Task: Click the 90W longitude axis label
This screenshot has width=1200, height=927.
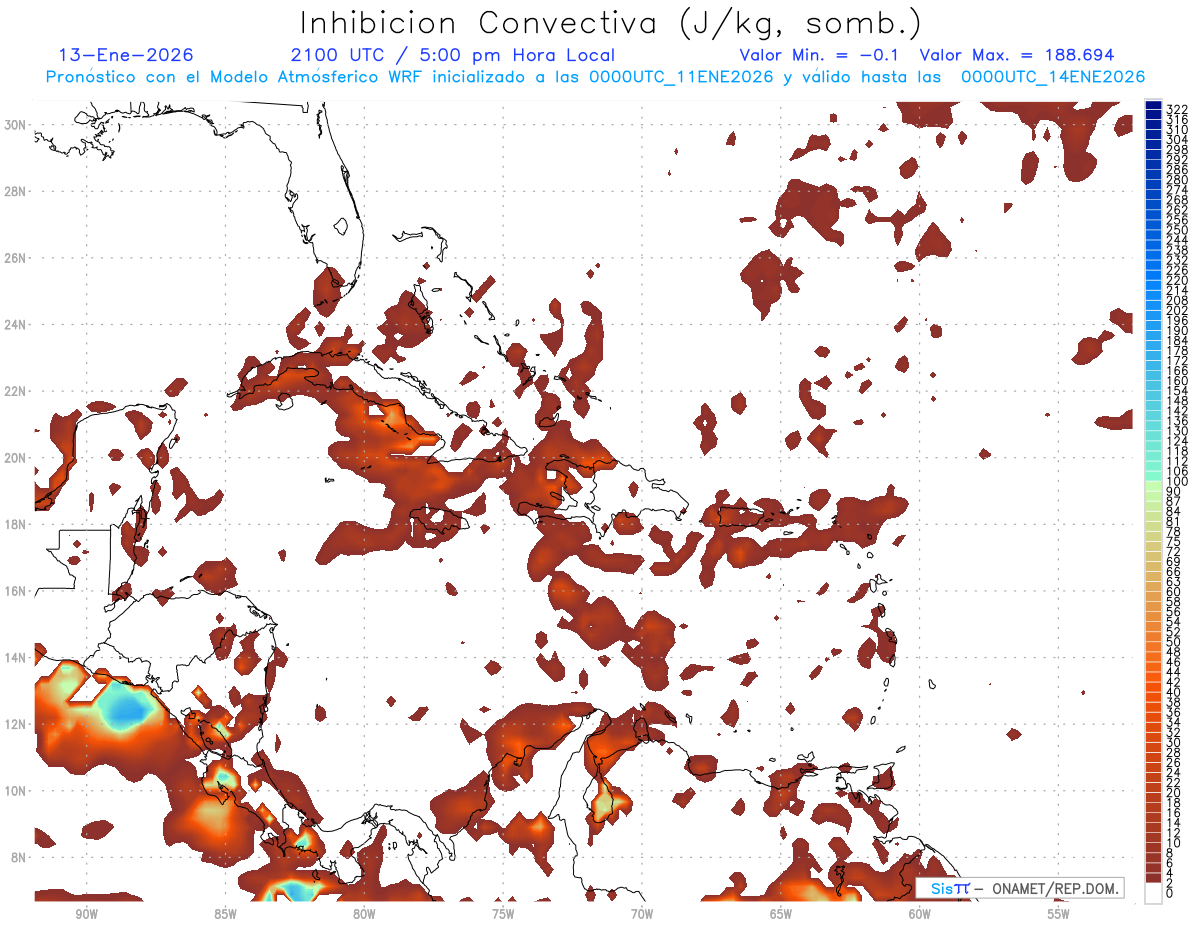Action: (86, 914)
